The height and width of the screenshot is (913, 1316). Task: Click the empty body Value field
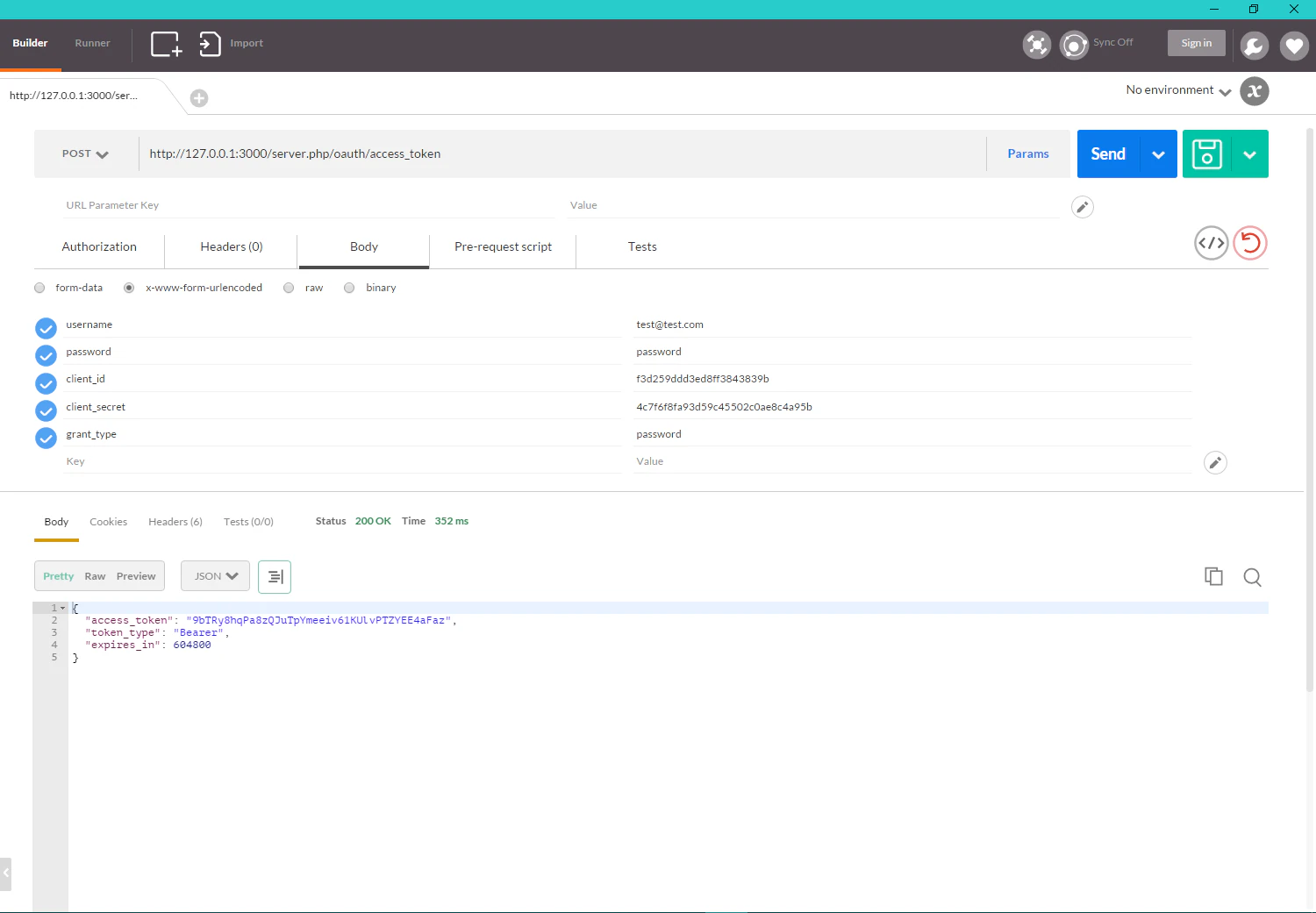click(912, 461)
